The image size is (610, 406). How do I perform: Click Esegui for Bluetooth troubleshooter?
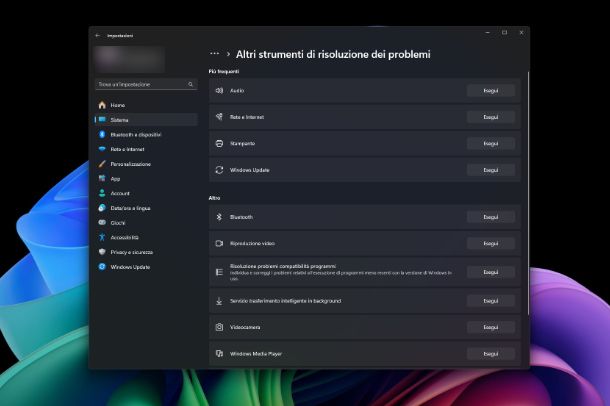click(491, 217)
